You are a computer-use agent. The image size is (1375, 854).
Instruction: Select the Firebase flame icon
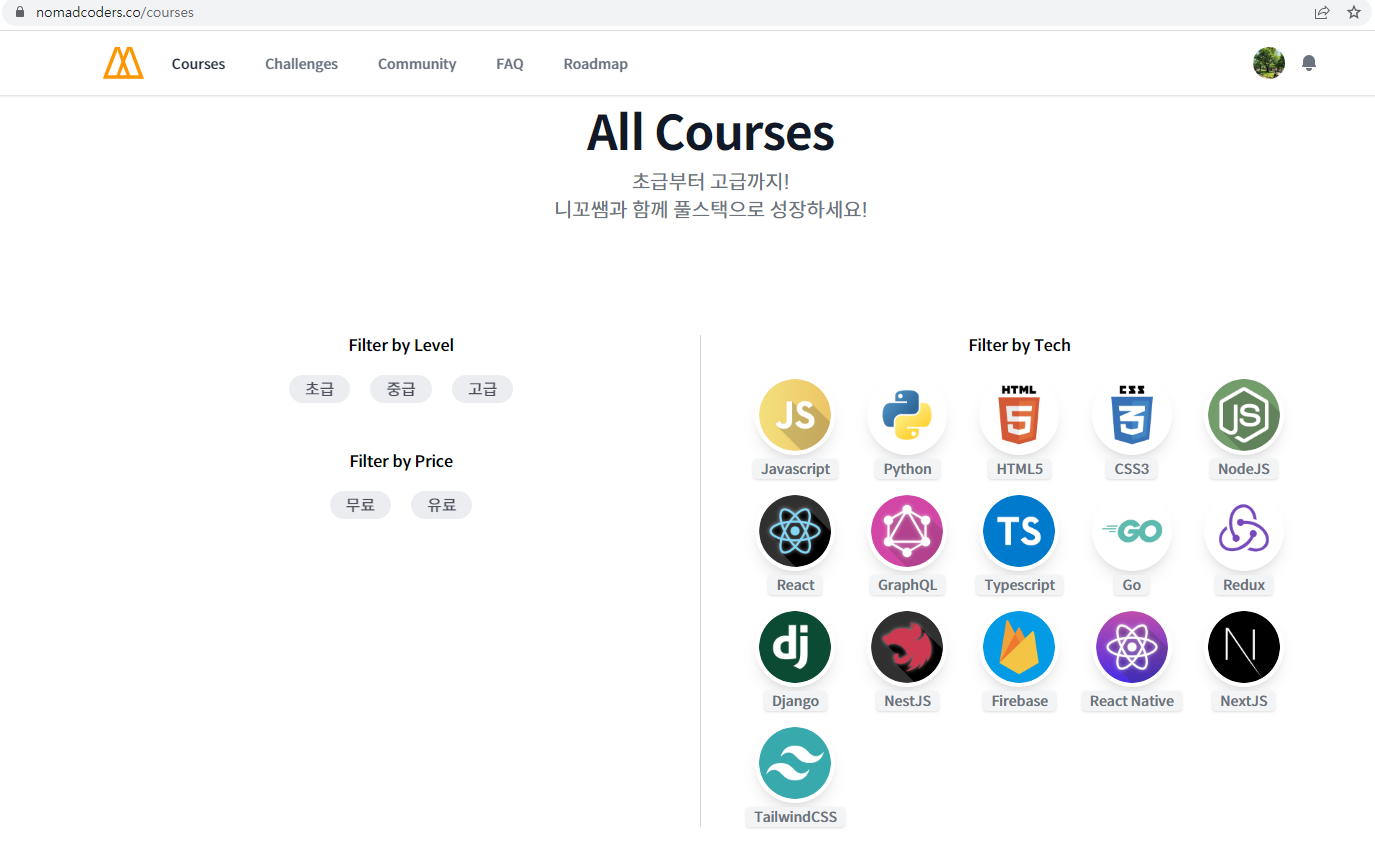pyautogui.click(x=1019, y=647)
